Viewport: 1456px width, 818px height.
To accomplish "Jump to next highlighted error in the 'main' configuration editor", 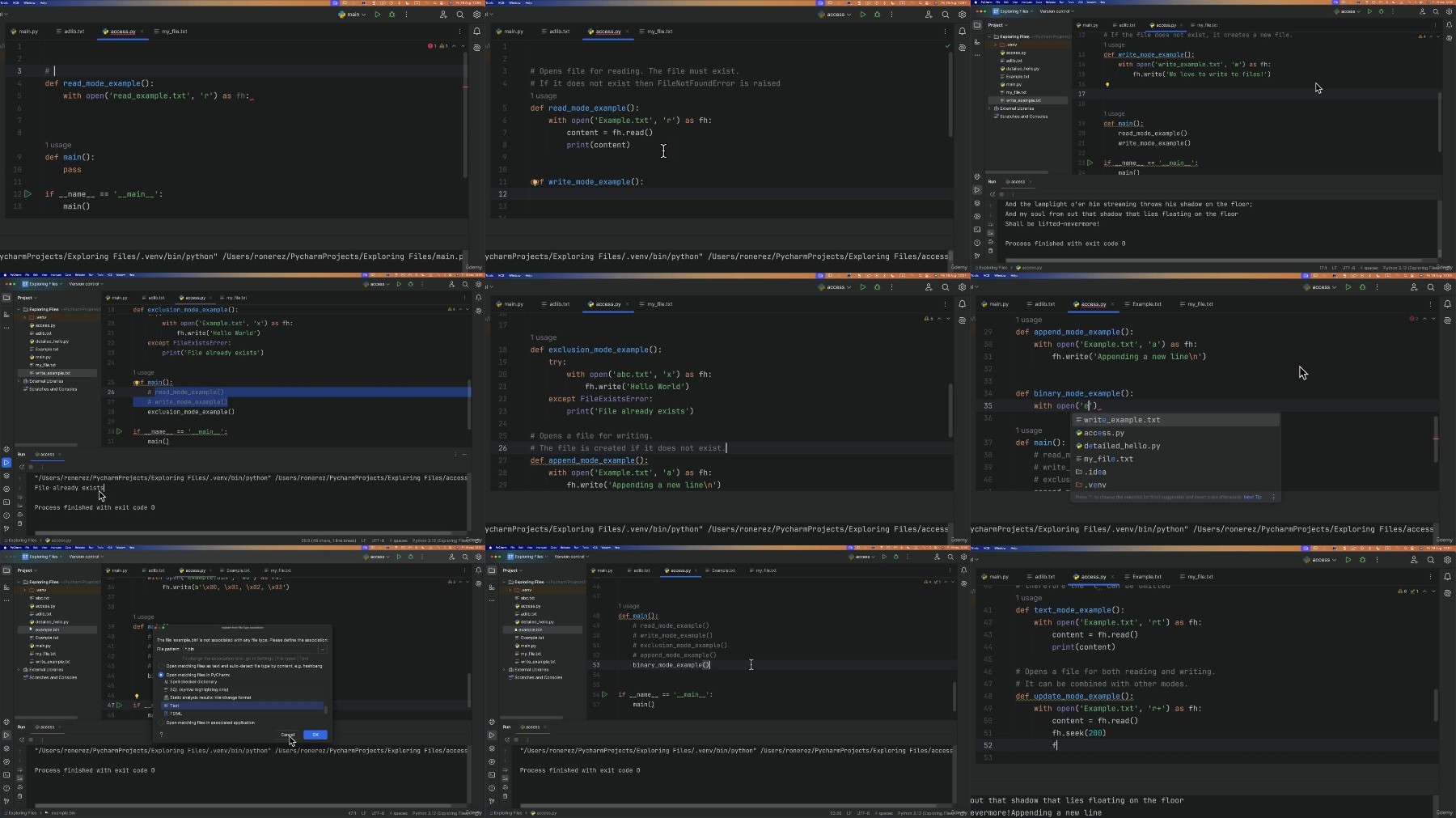I will pos(463,46).
